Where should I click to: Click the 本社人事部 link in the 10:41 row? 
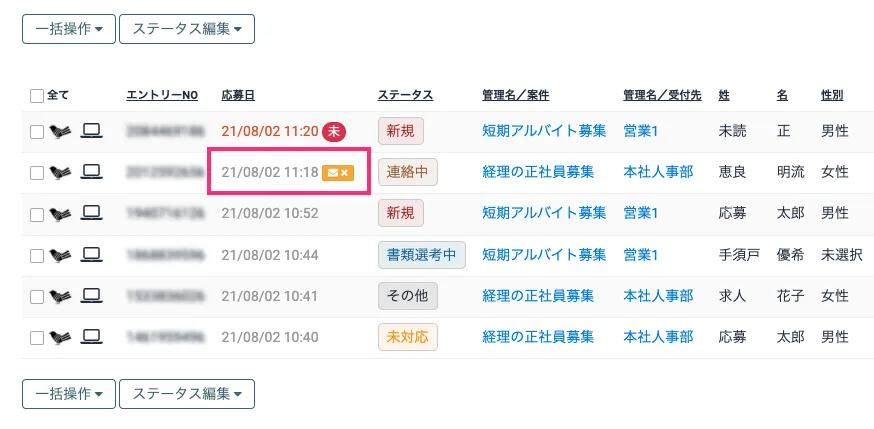click(x=658, y=296)
